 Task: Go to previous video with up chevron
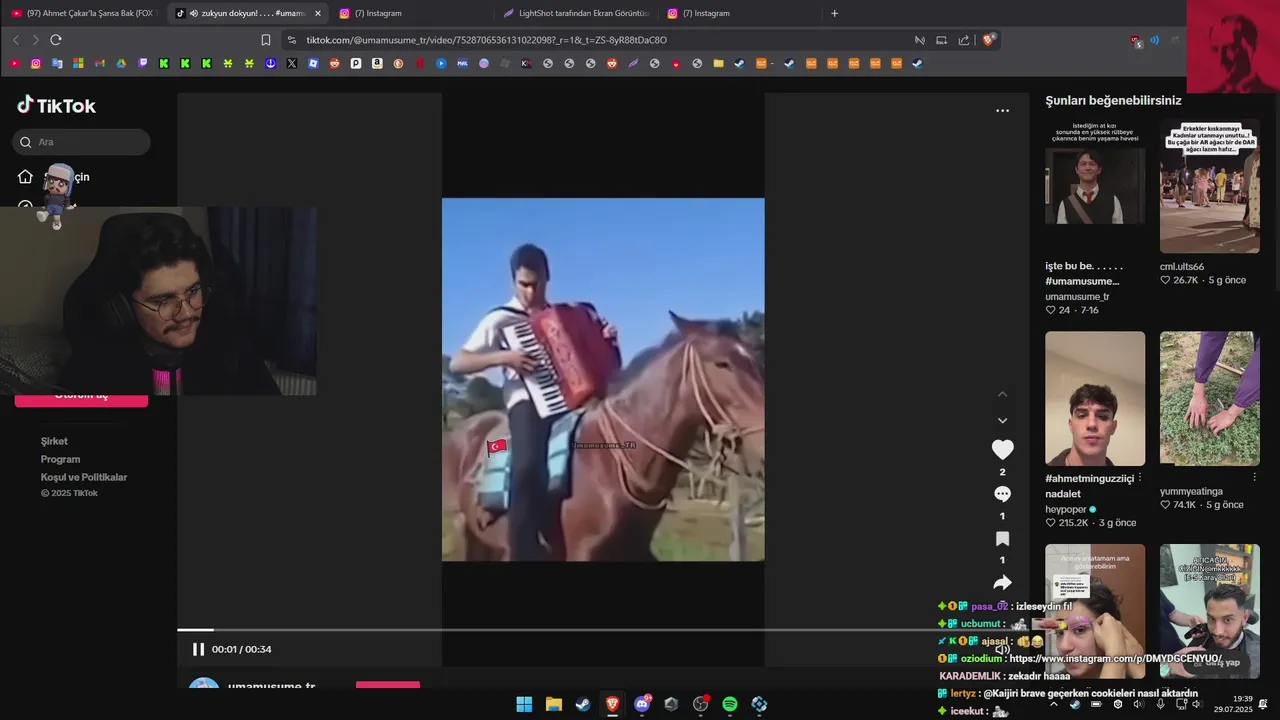click(1002, 394)
